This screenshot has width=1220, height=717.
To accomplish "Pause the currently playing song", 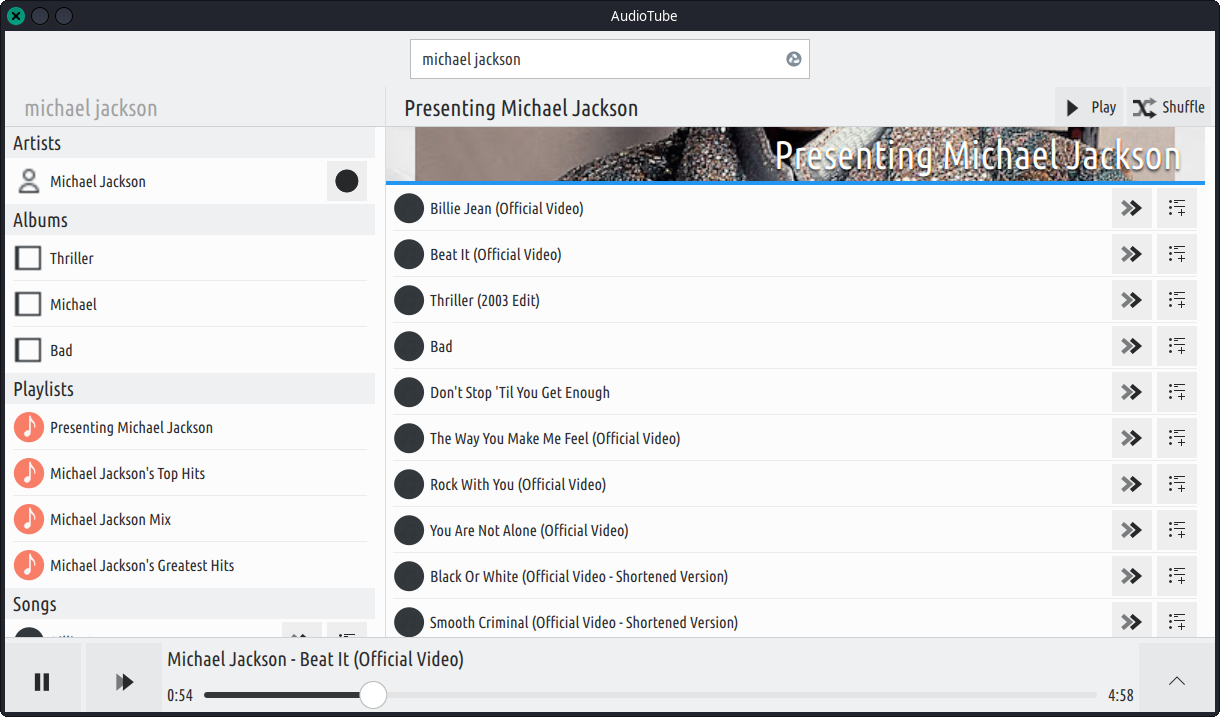I will (x=42, y=682).
